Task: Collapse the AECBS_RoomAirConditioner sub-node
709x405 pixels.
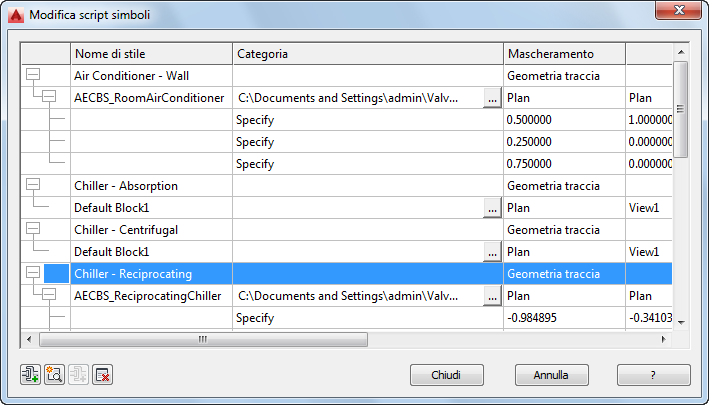Action: click(x=47, y=98)
